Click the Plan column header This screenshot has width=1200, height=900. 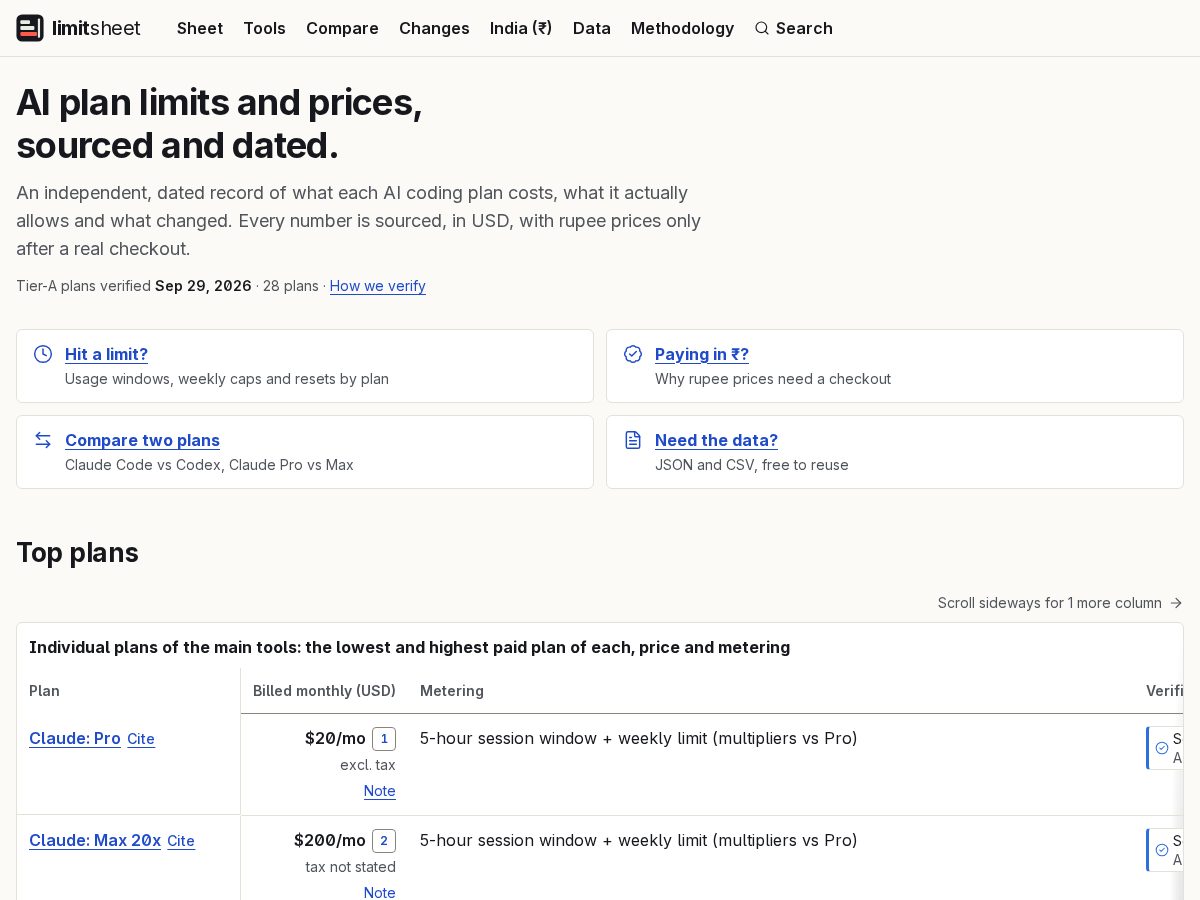coord(44,691)
